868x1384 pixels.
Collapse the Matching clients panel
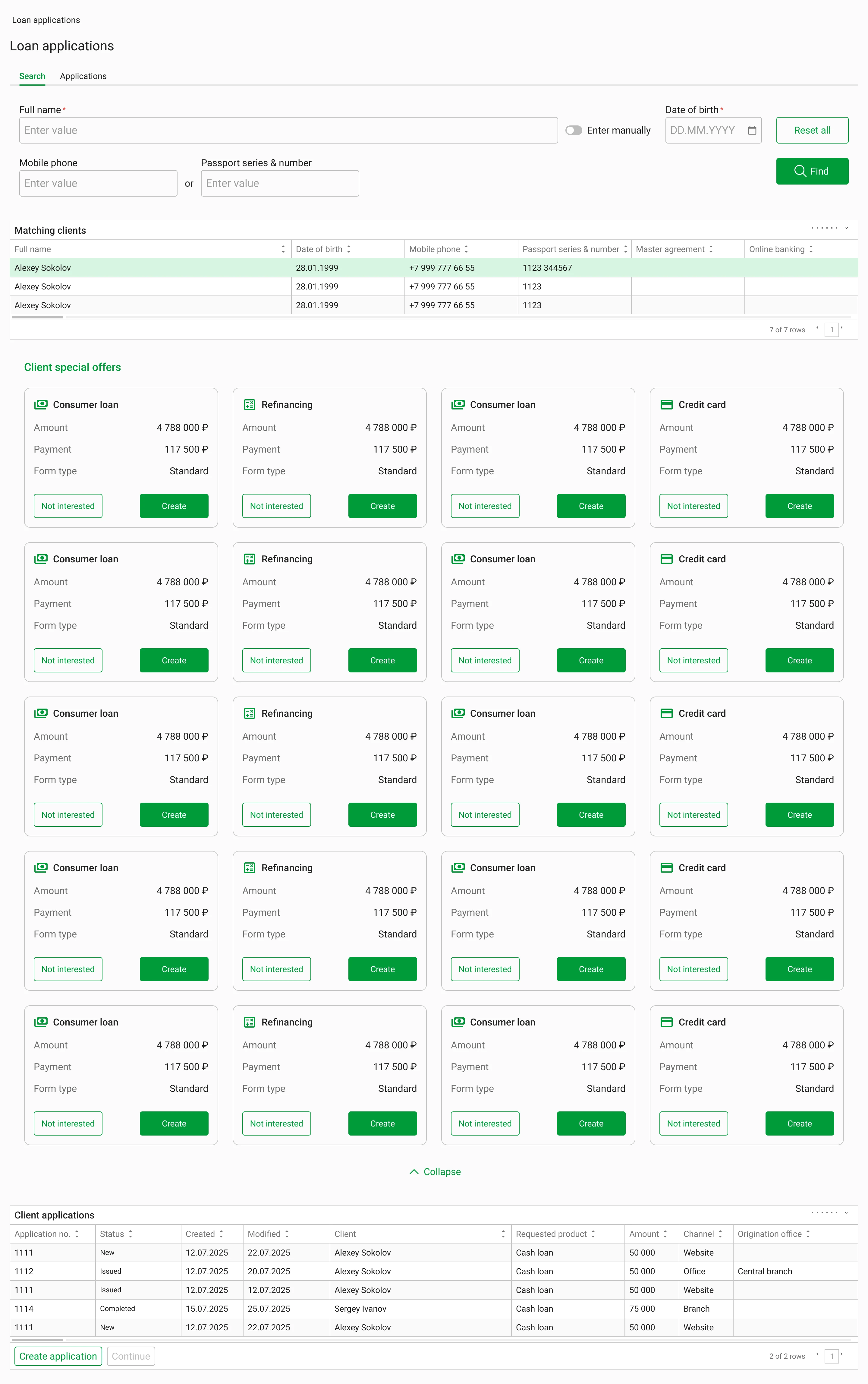(846, 229)
